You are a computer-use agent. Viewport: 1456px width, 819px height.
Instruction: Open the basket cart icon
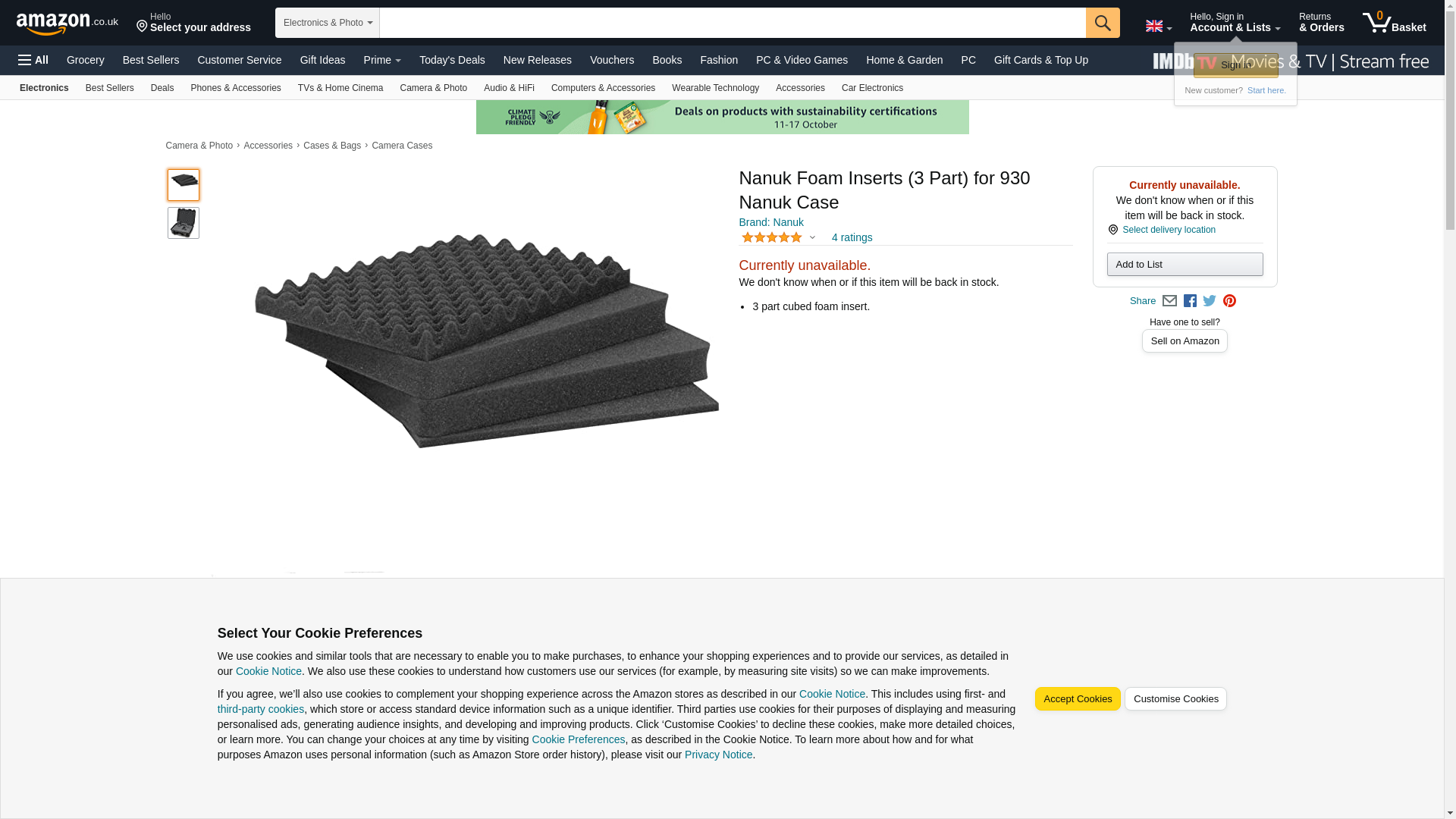point(1394,23)
